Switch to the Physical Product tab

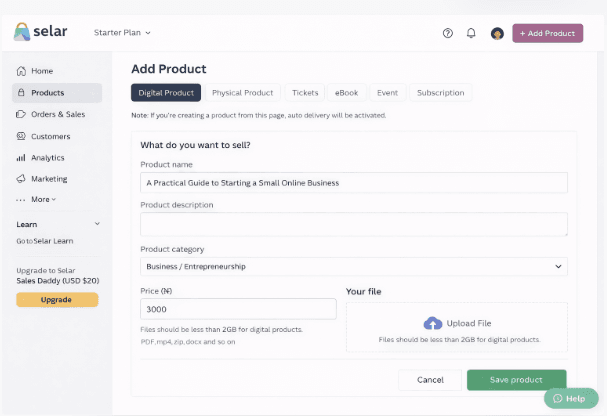click(x=242, y=93)
